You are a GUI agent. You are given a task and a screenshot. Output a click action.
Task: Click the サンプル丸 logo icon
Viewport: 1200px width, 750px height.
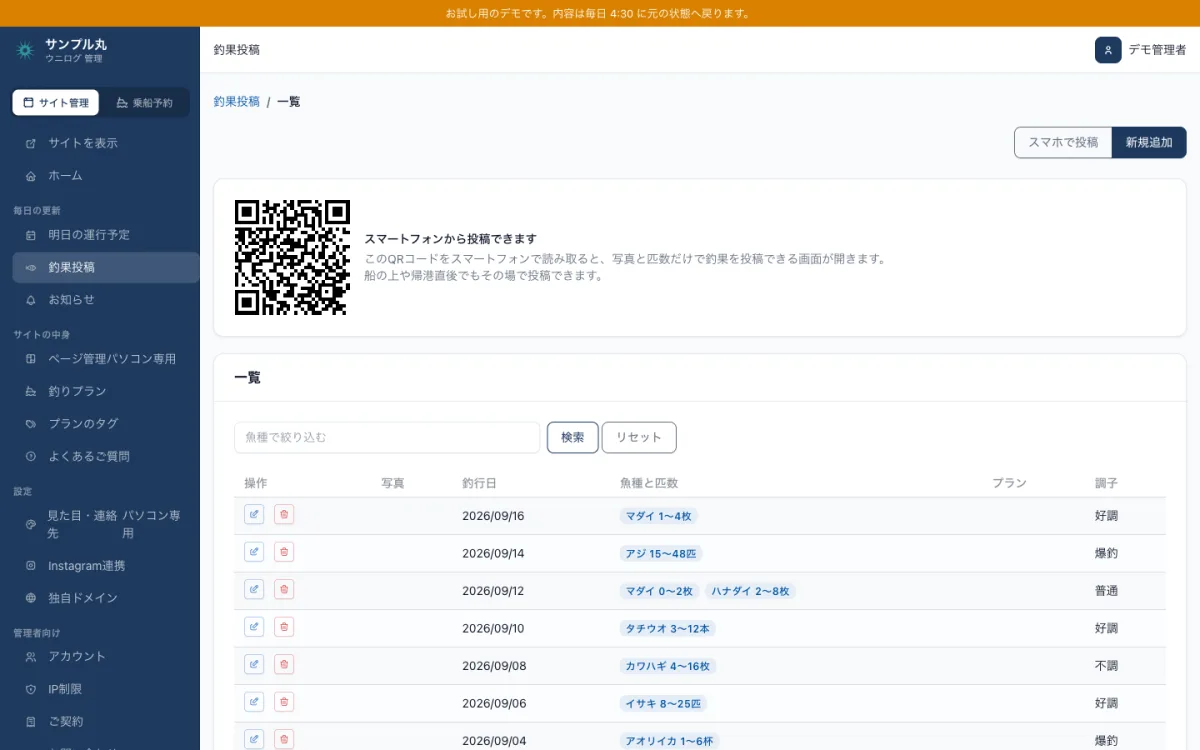(25, 50)
